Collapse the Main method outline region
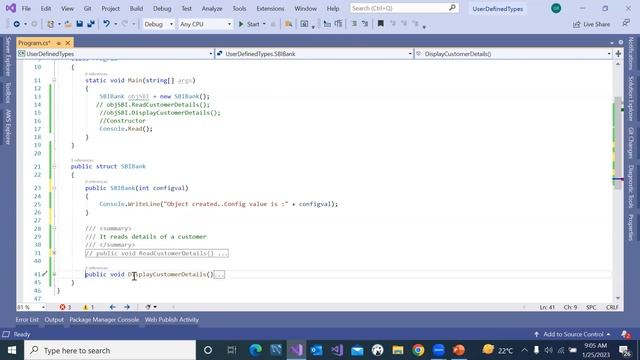The height and width of the screenshot is (360, 640). click(54, 80)
